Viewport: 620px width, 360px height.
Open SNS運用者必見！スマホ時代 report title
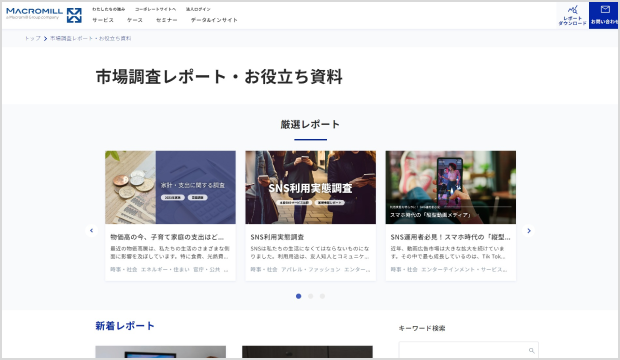tap(450, 237)
